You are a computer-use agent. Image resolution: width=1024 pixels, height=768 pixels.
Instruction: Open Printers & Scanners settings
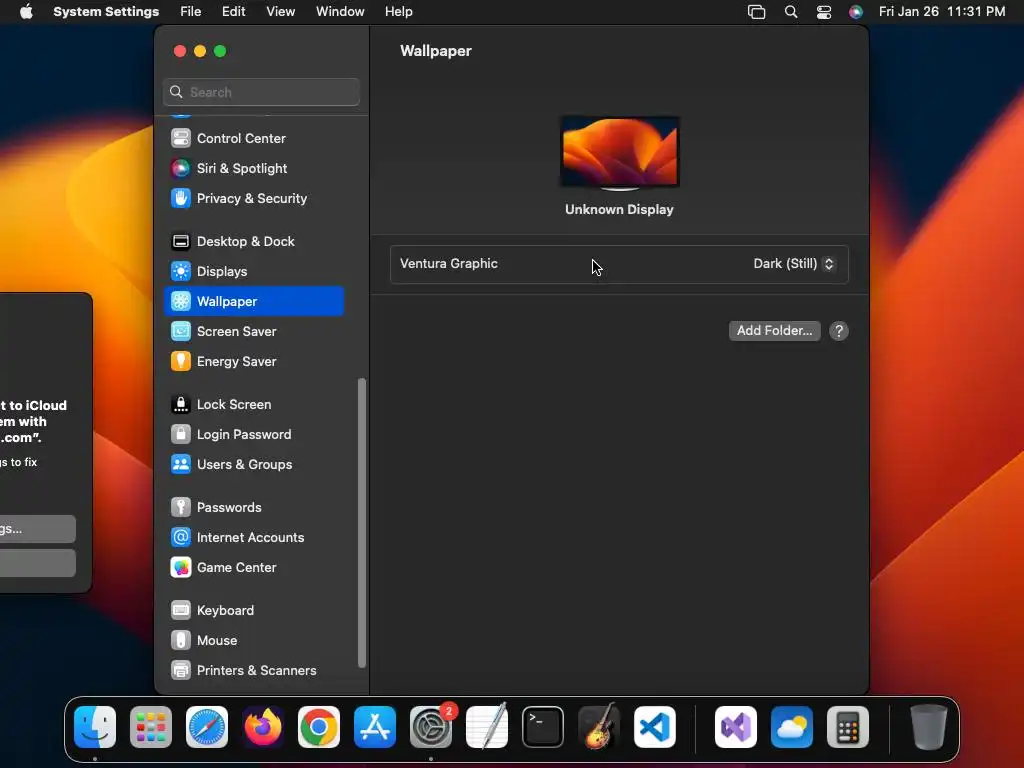(x=254, y=671)
